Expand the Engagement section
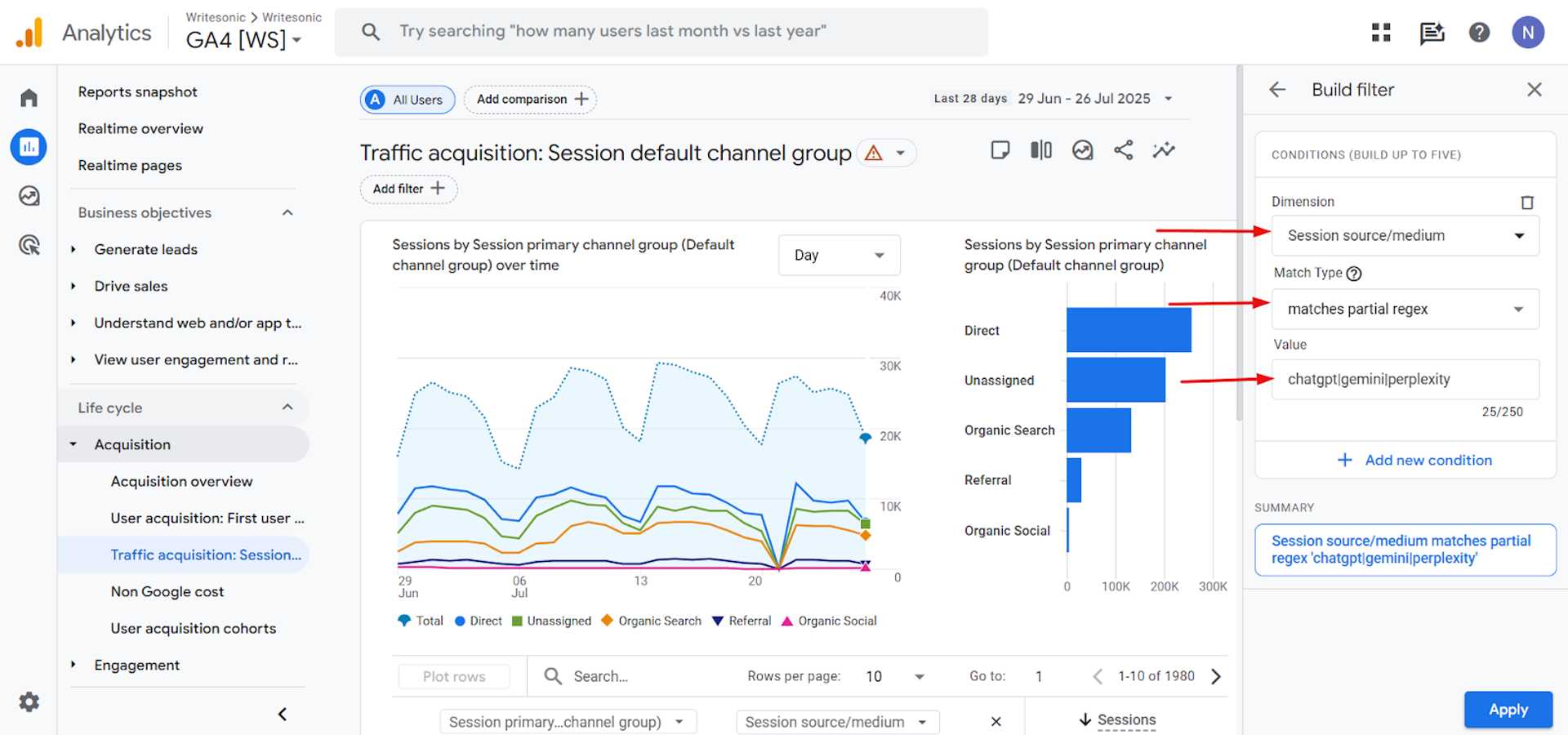This screenshot has width=1568, height=735. [x=73, y=665]
